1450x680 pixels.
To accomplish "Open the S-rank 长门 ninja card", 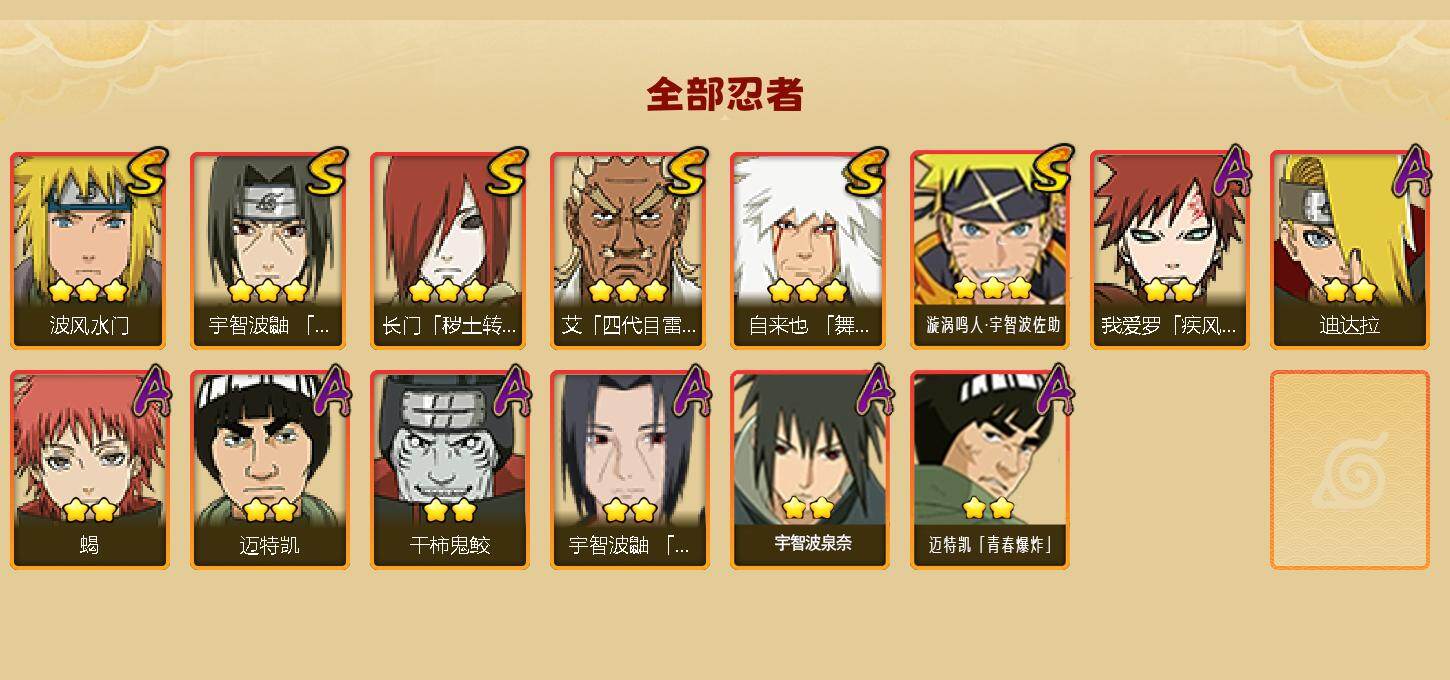I will click(450, 250).
